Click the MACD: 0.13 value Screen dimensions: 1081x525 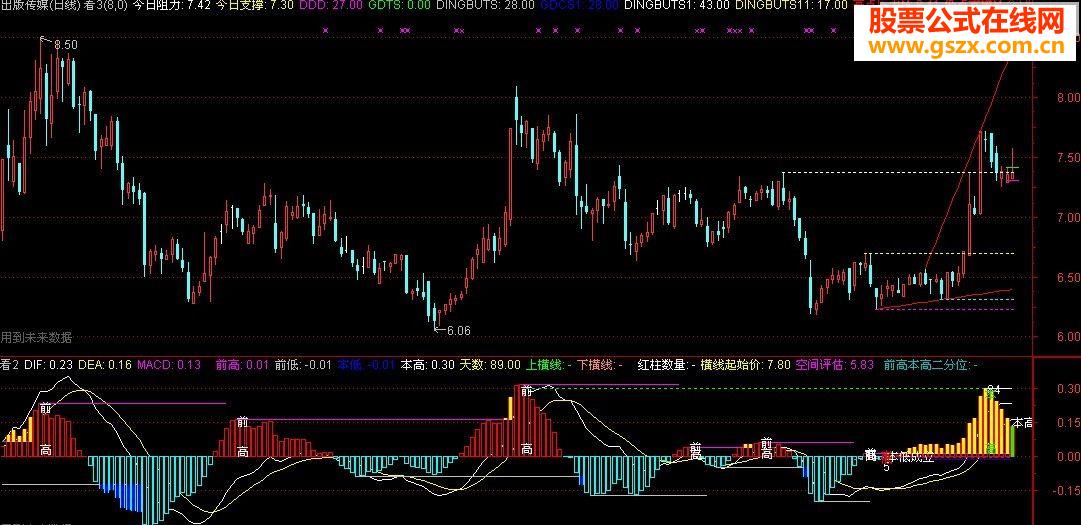169,364
